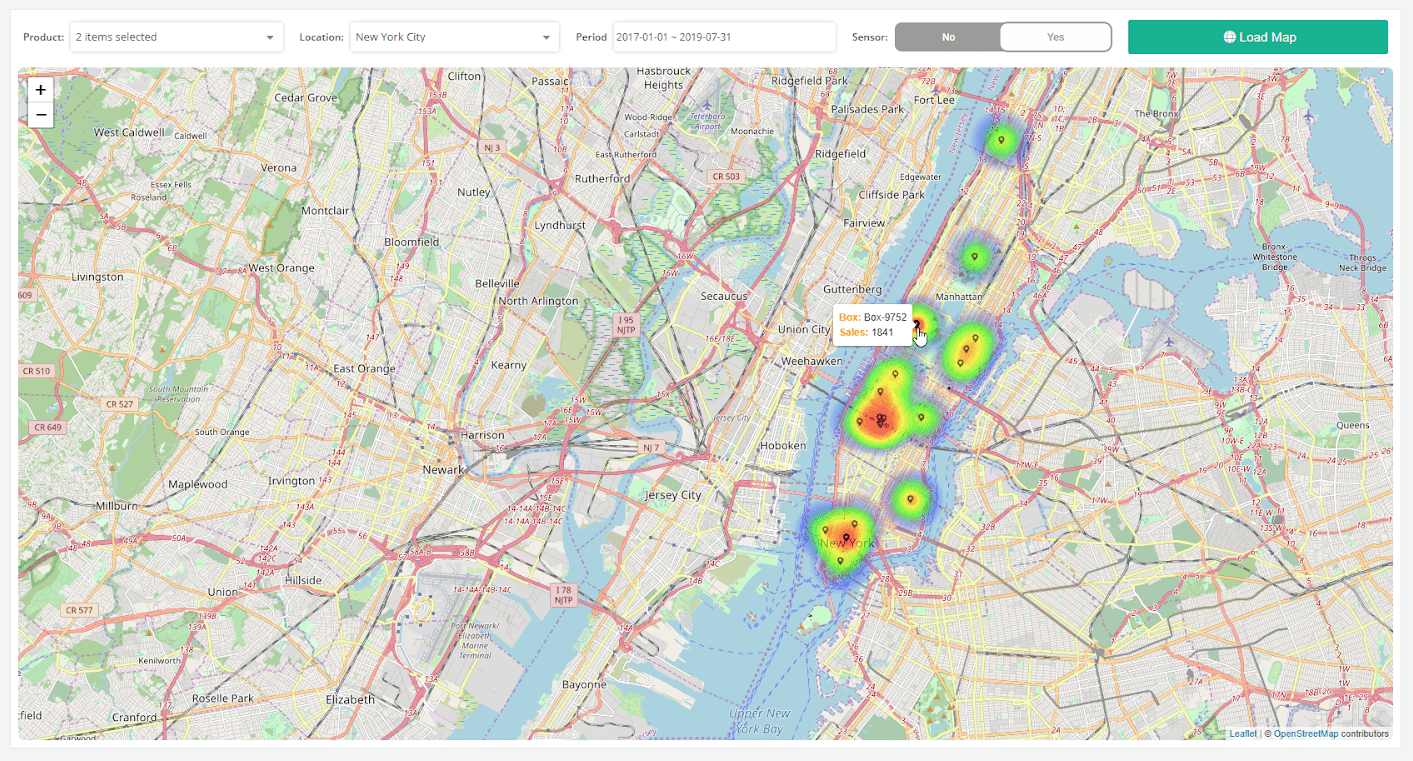The height and width of the screenshot is (761, 1413).
Task: Click the zoom out minus button
Action: pos(40,114)
